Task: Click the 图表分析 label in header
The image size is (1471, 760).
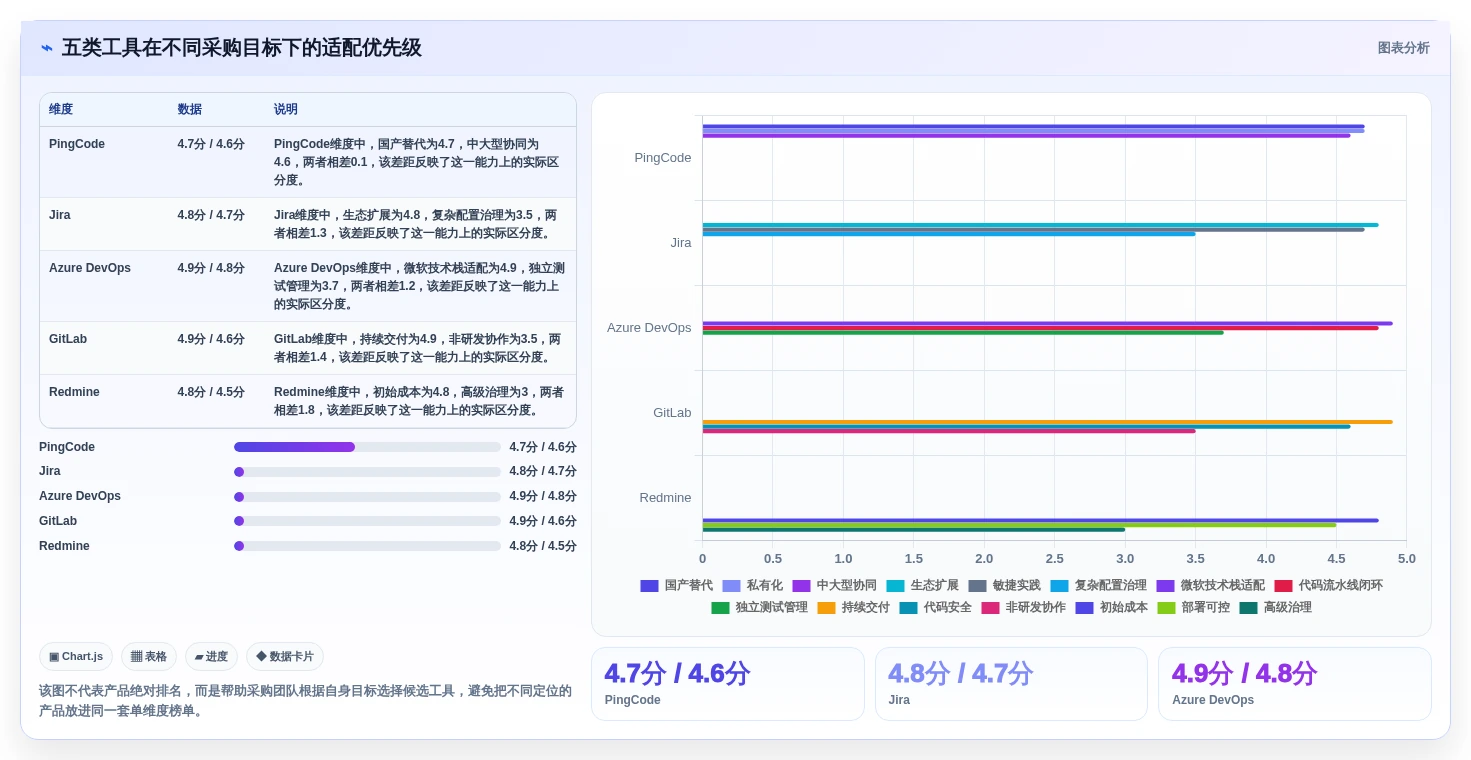Action: 1403,48
